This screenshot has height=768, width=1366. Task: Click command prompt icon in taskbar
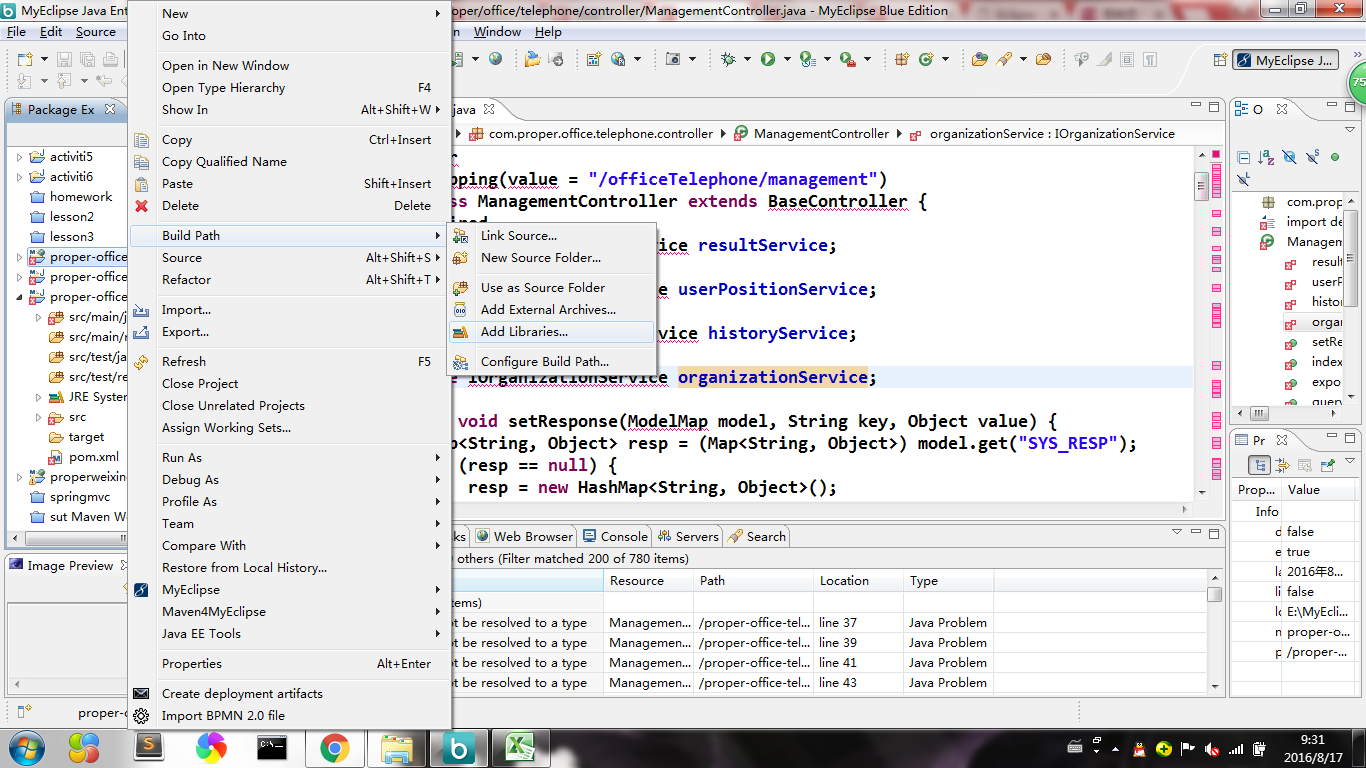click(x=273, y=747)
